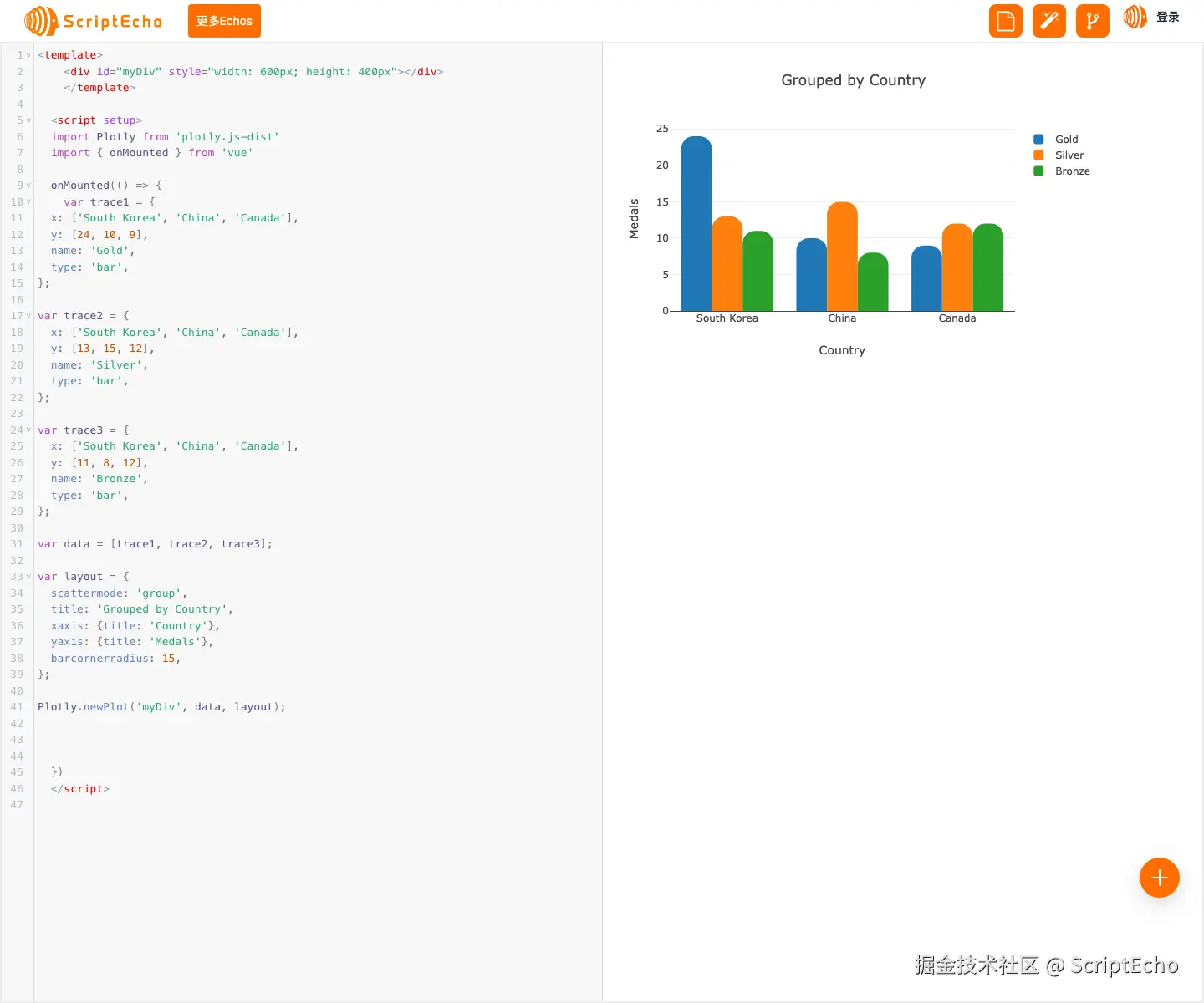Screen dimensions: 1204x1003
Task: Click the orange plus floating button
Action: coord(1160,878)
